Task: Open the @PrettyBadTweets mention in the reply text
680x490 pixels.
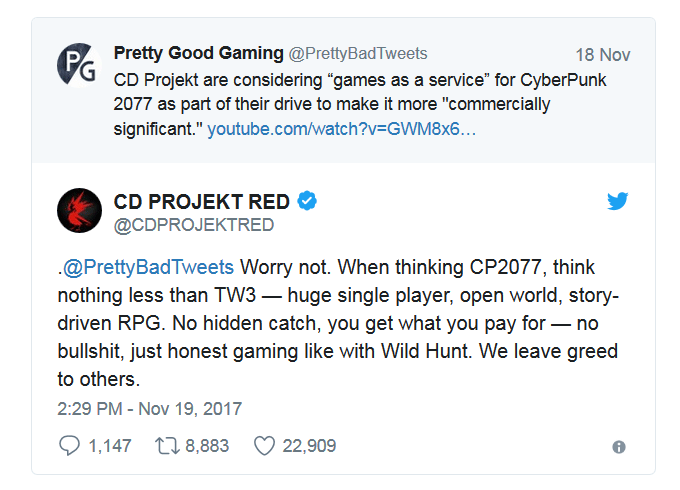Action: coord(148,267)
